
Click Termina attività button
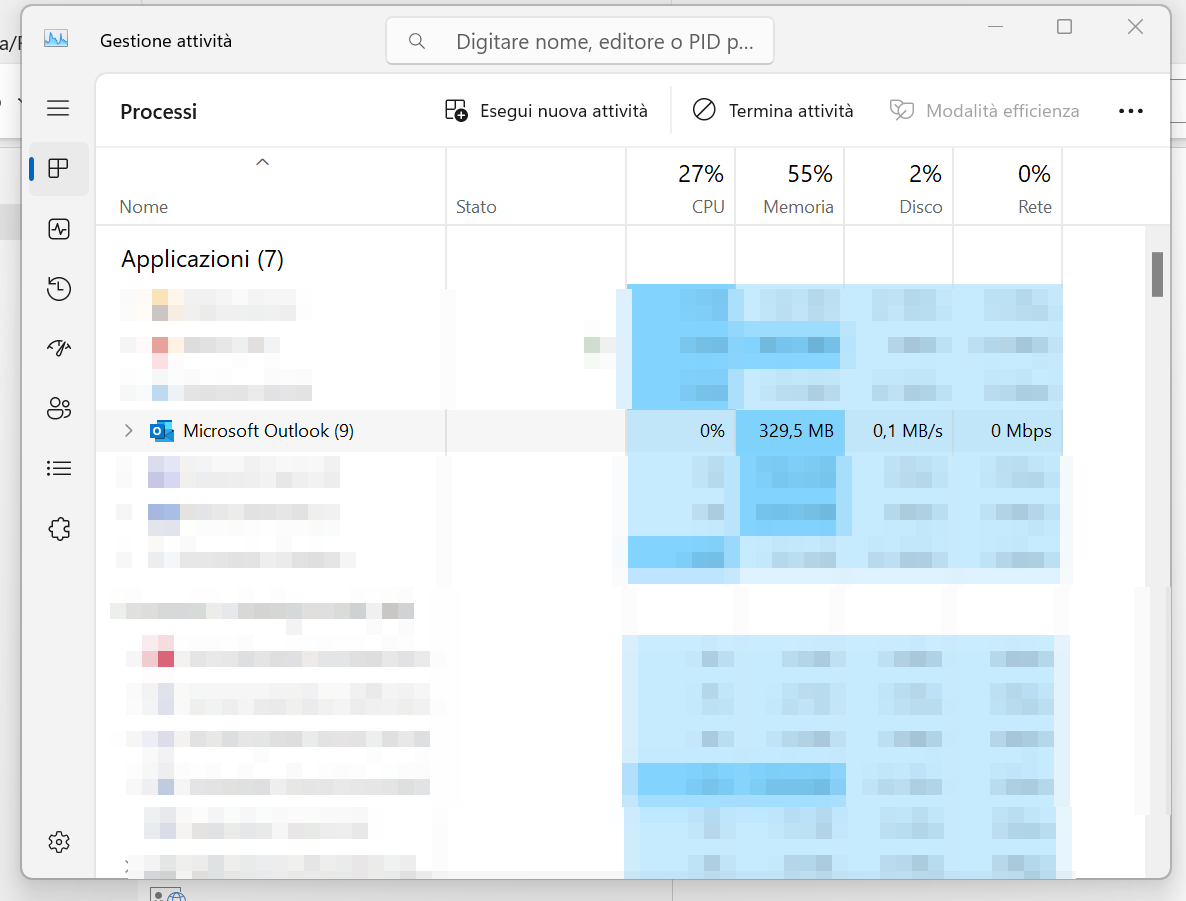pyautogui.click(x=773, y=110)
